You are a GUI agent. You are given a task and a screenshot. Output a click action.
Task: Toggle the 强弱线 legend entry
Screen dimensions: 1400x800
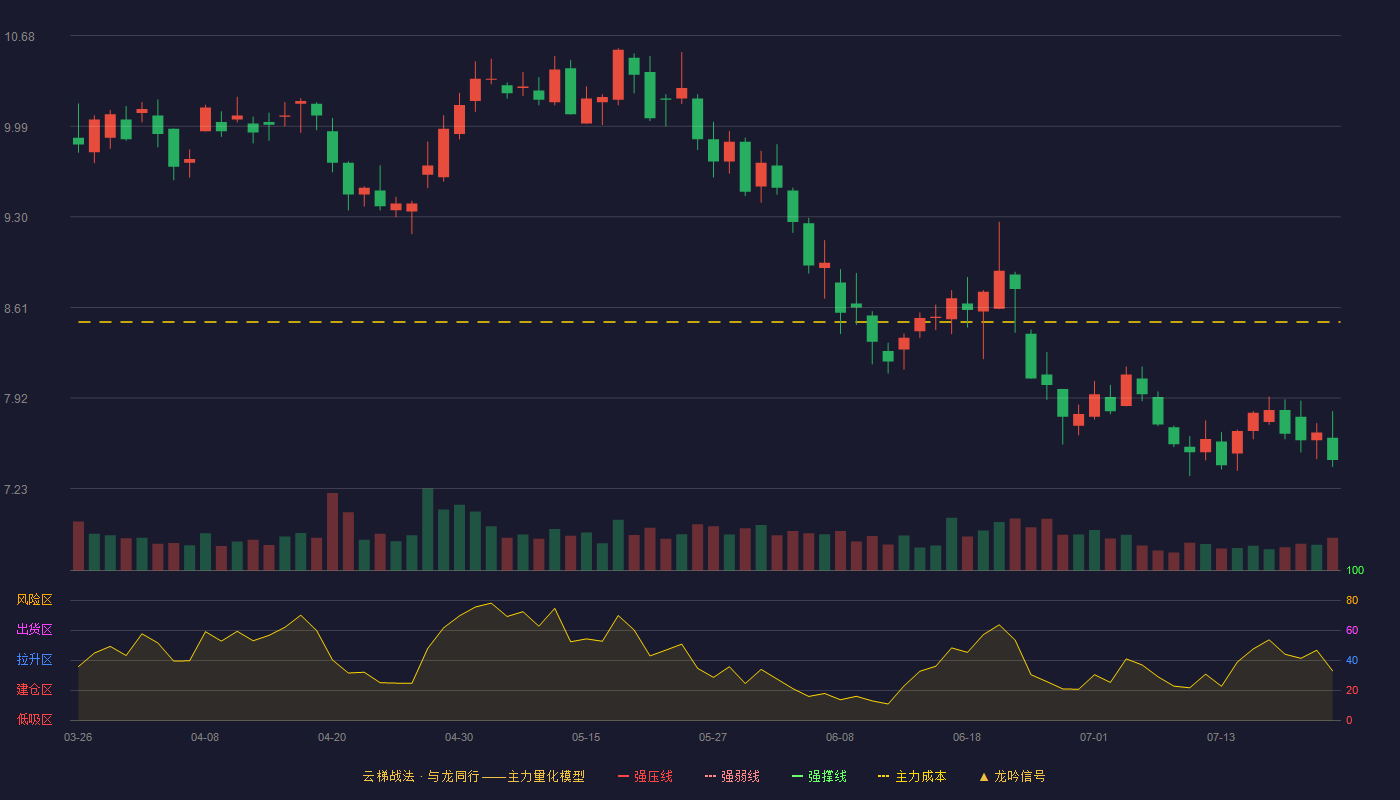732,776
